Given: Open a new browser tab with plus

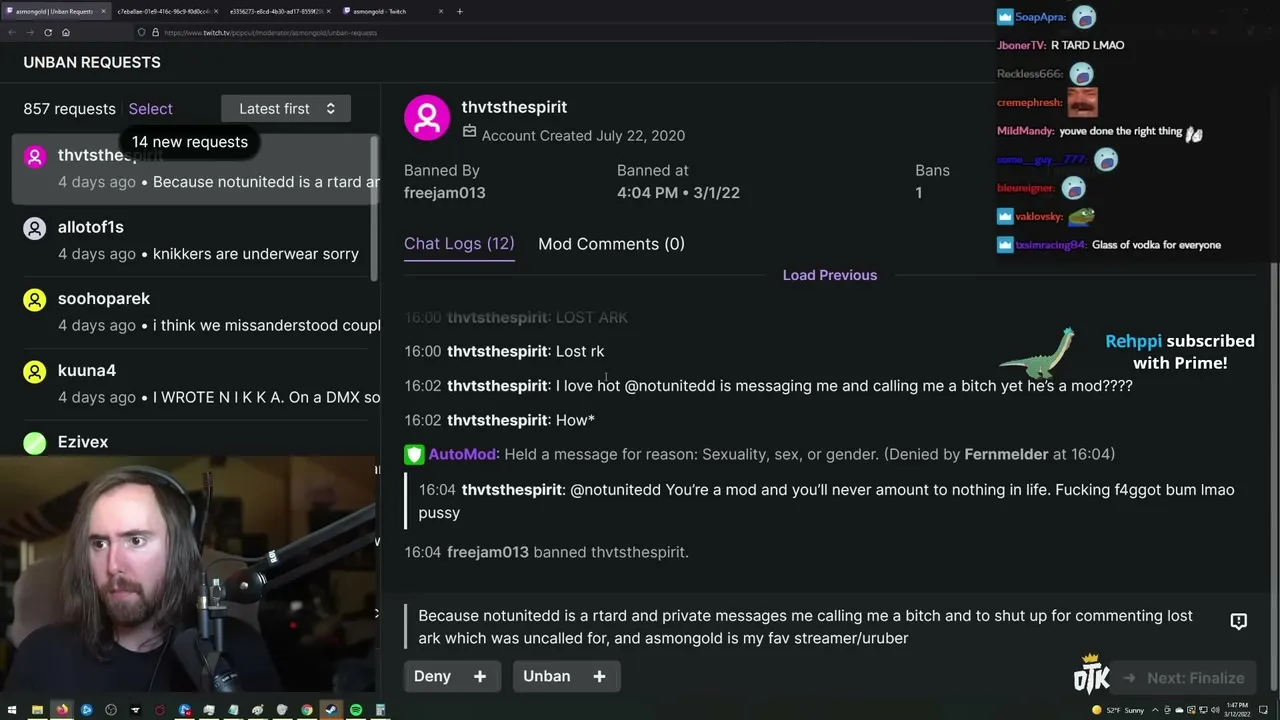Looking at the screenshot, I should pos(459,11).
